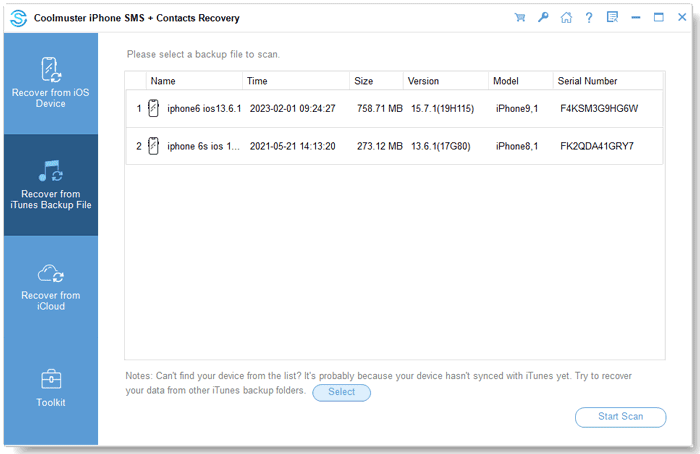Click phone icon of iphone 6s backup

pyautogui.click(x=153, y=146)
